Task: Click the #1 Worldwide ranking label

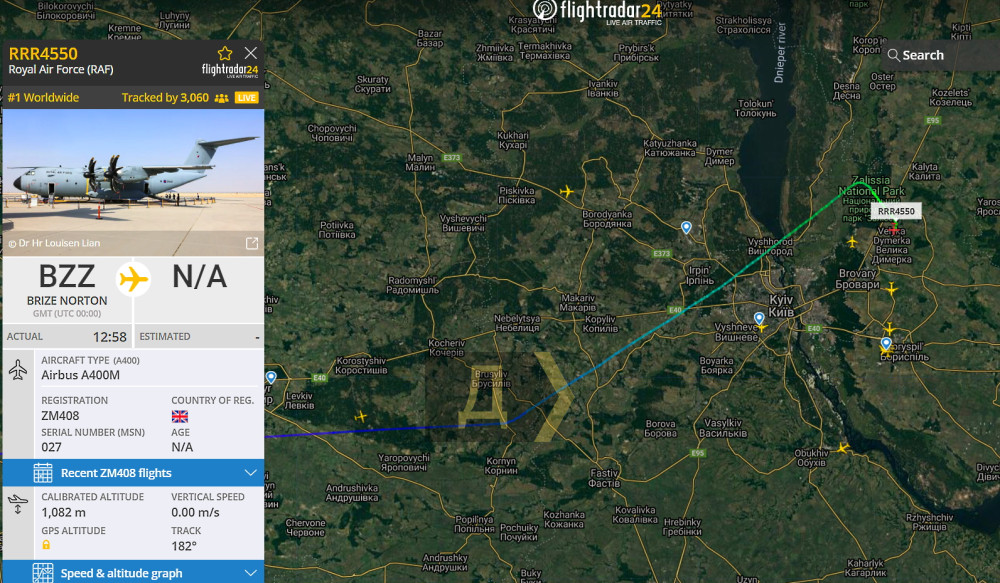Action: (43, 98)
